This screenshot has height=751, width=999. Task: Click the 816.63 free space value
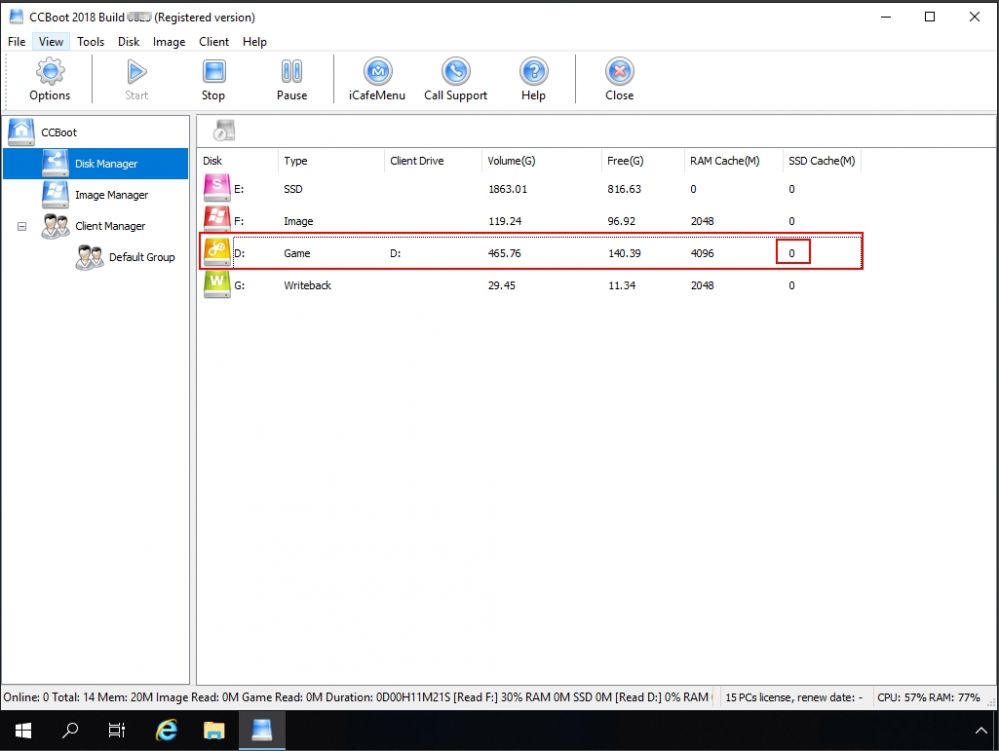[x=624, y=189]
